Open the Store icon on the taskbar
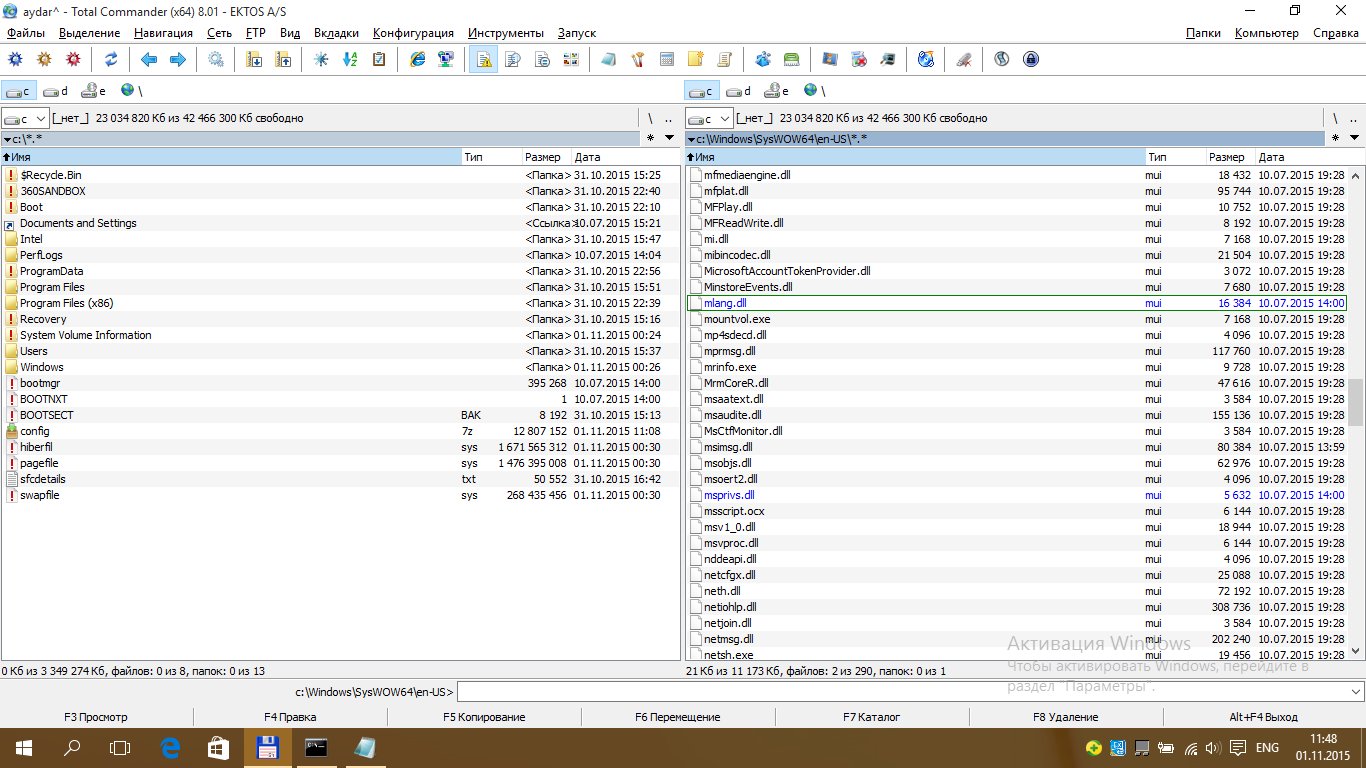This screenshot has height=768, width=1366. 218,748
